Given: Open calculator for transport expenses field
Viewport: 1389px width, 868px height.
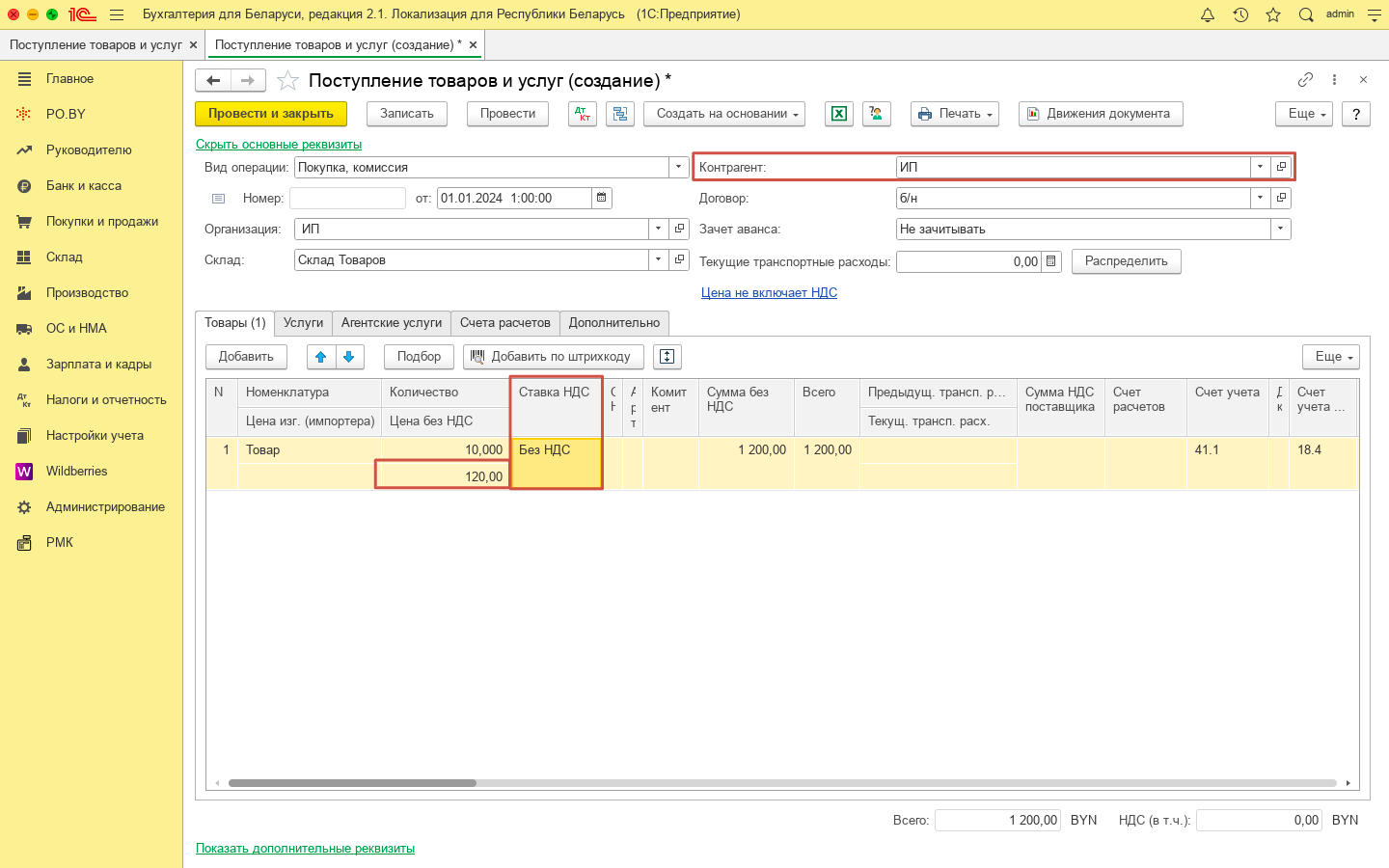Looking at the screenshot, I should pyautogui.click(x=1051, y=261).
